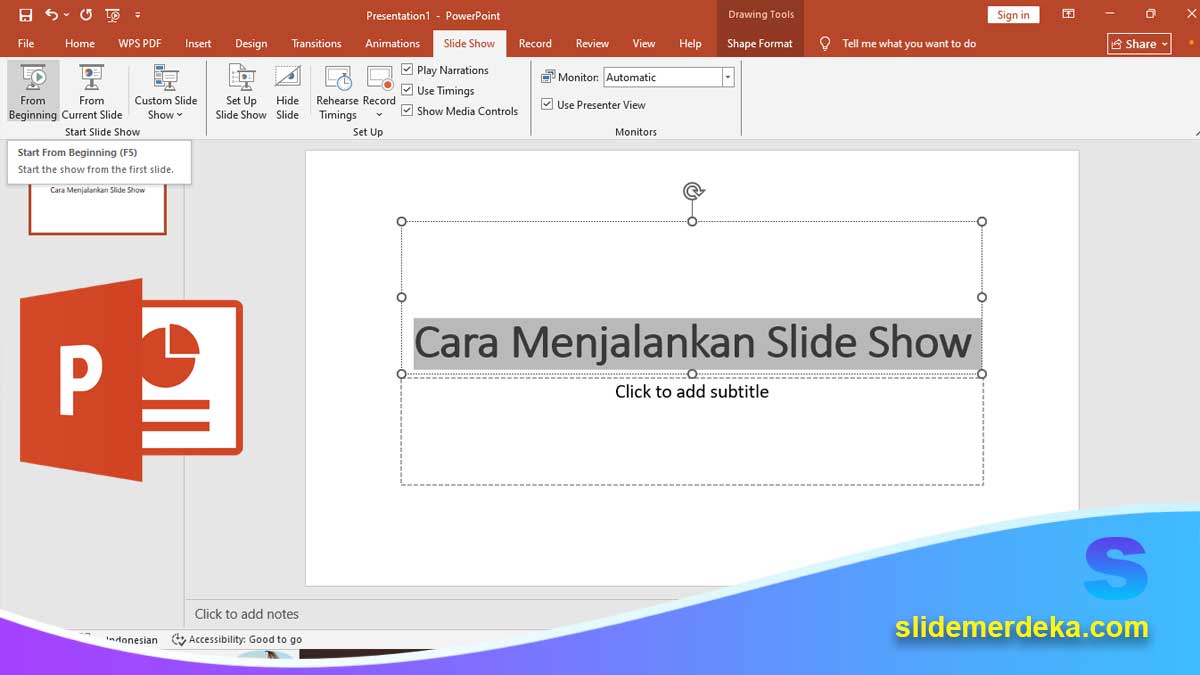
Task: Open the Undo history dropdown arrow
Action: click(66, 15)
